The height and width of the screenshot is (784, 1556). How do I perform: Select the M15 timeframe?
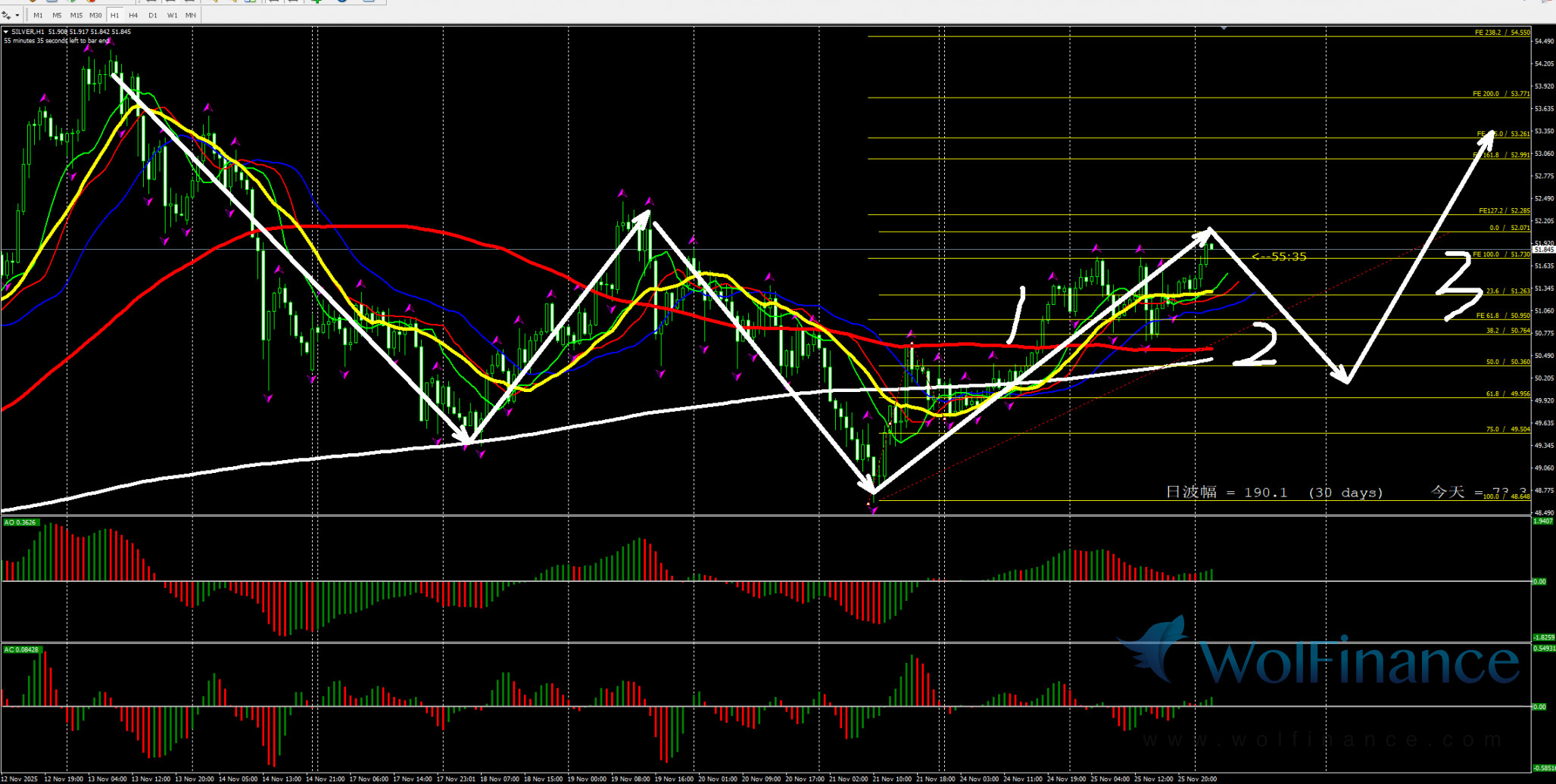76,15
